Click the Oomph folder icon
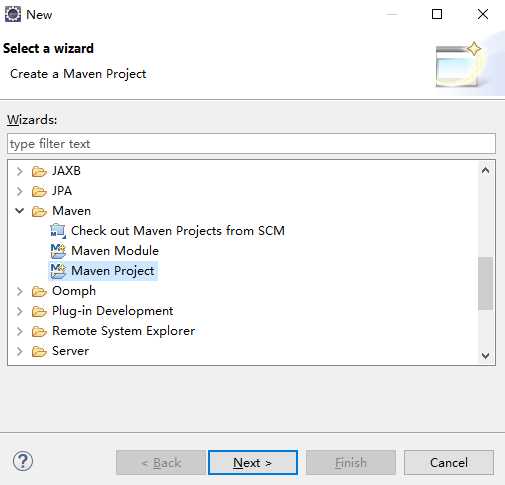Viewport: 505px width, 485px height. pyautogui.click(x=39, y=291)
